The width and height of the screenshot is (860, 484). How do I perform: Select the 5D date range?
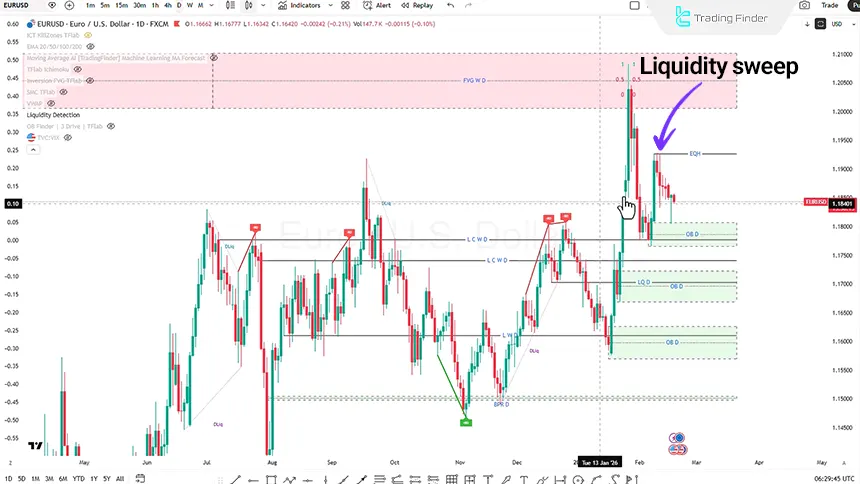point(21,479)
